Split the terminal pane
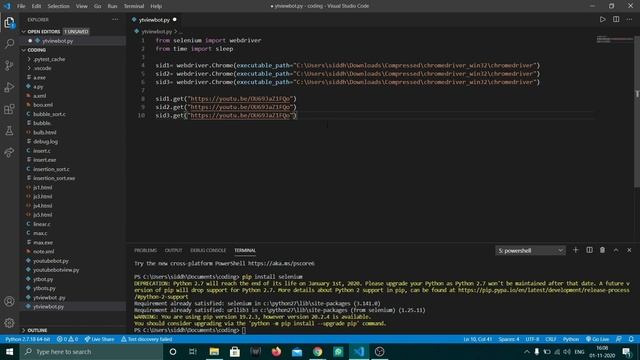Viewport: 640px width, 360px height. click(589, 250)
